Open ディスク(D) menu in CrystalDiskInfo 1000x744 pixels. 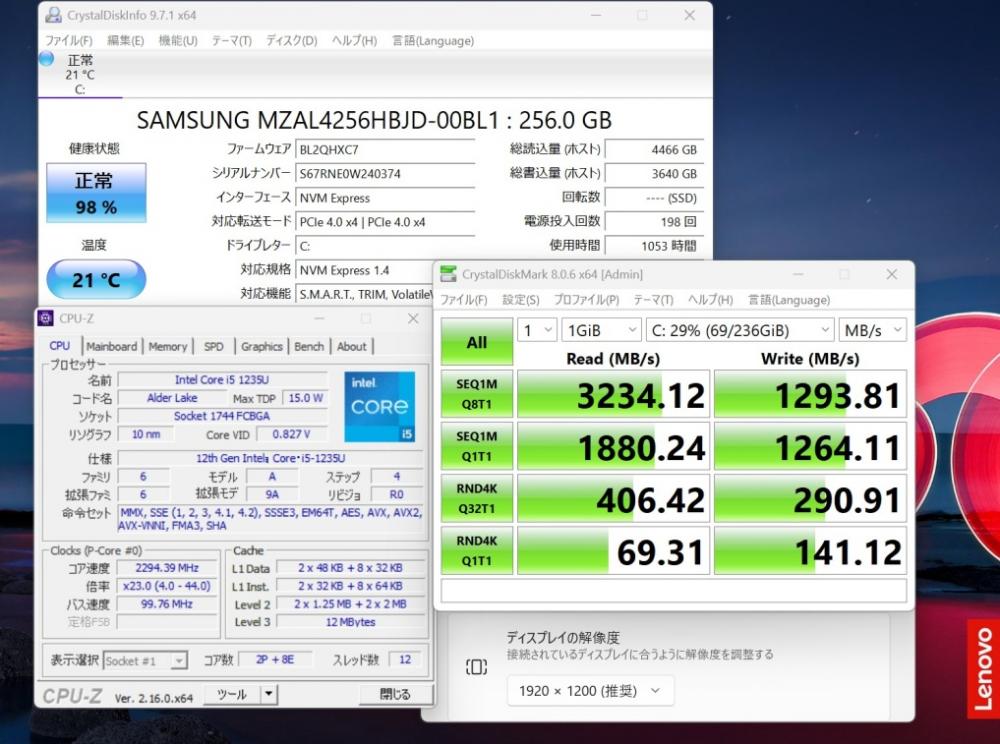[x=291, y=41]
